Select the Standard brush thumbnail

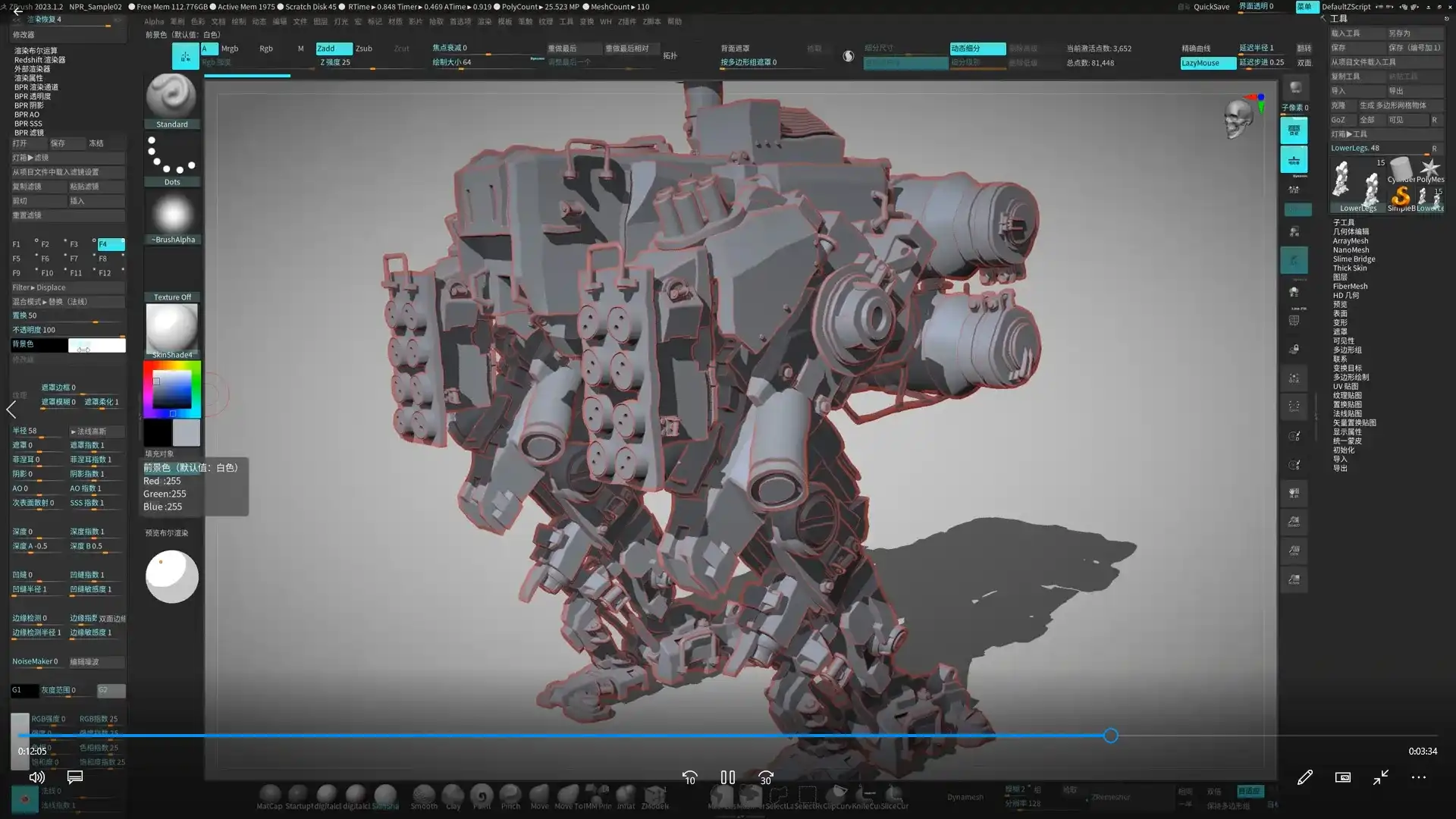coord(171,96)
